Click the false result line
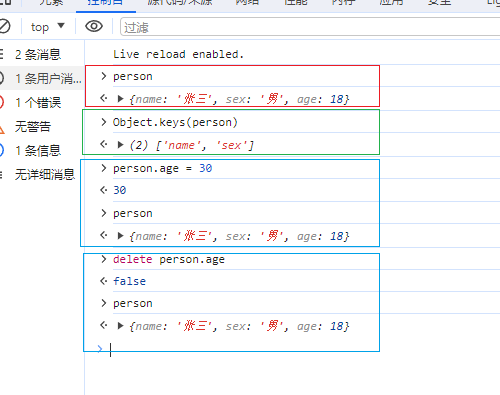Screen dimensions: 500x395 click(129, 281)
